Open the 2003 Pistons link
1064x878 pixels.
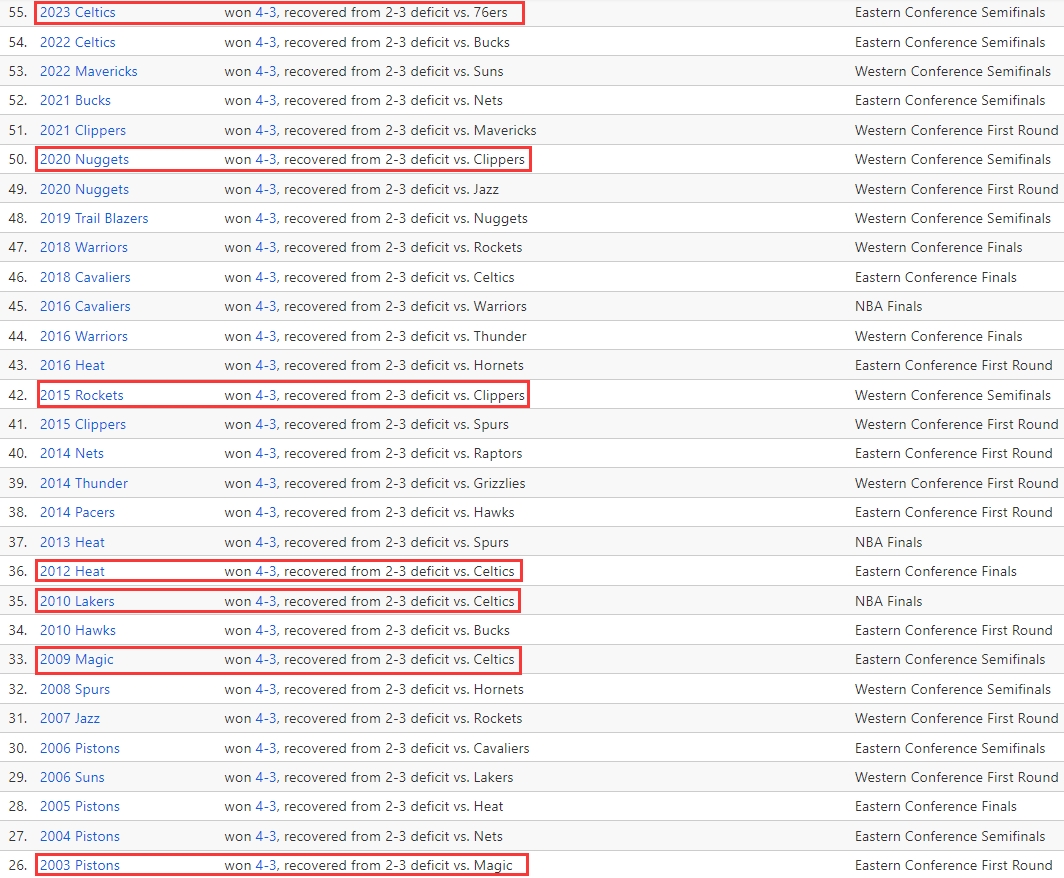(79, 866)
